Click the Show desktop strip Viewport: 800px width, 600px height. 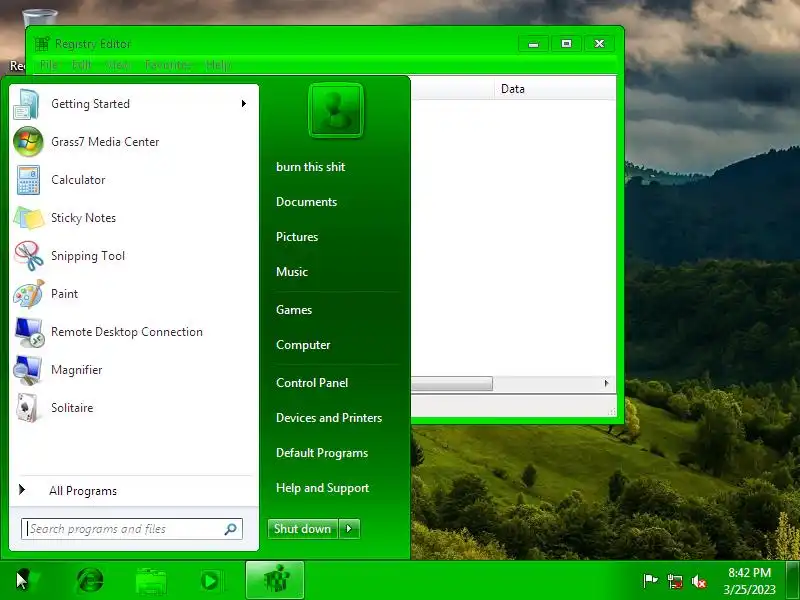click(x=793, y=580)
